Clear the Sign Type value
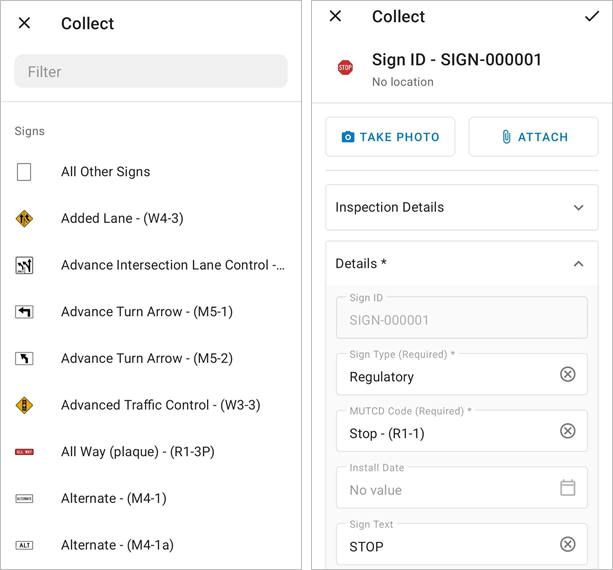The image size is (613, 570). tap(568, 374)
